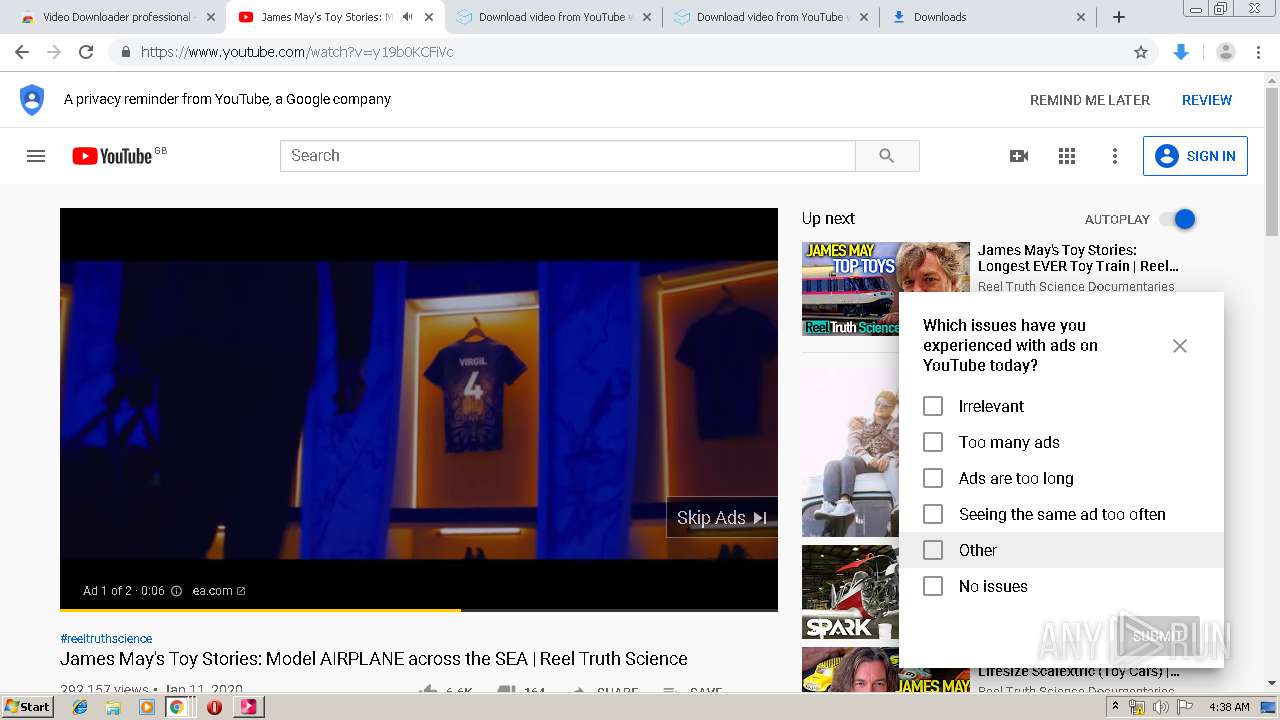Click into the YouTube search field

tap(568, 156)
